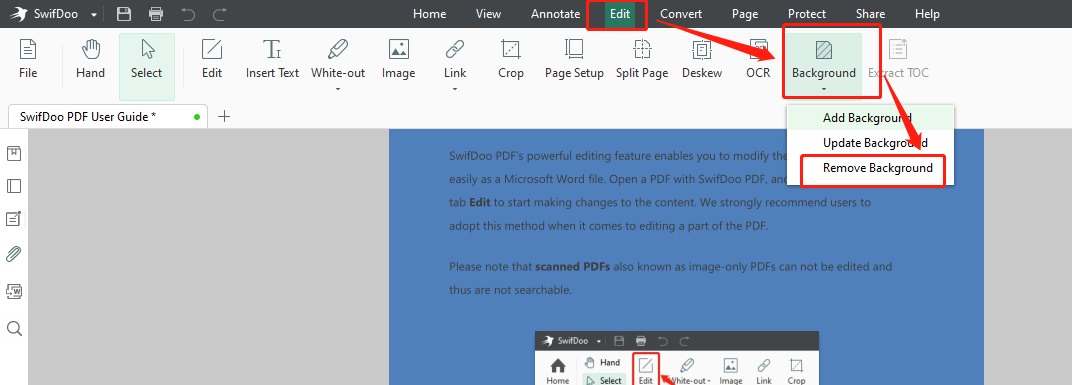The image size is (1072, 385).
Task: Click the Background tool icon
Action: 824,50
